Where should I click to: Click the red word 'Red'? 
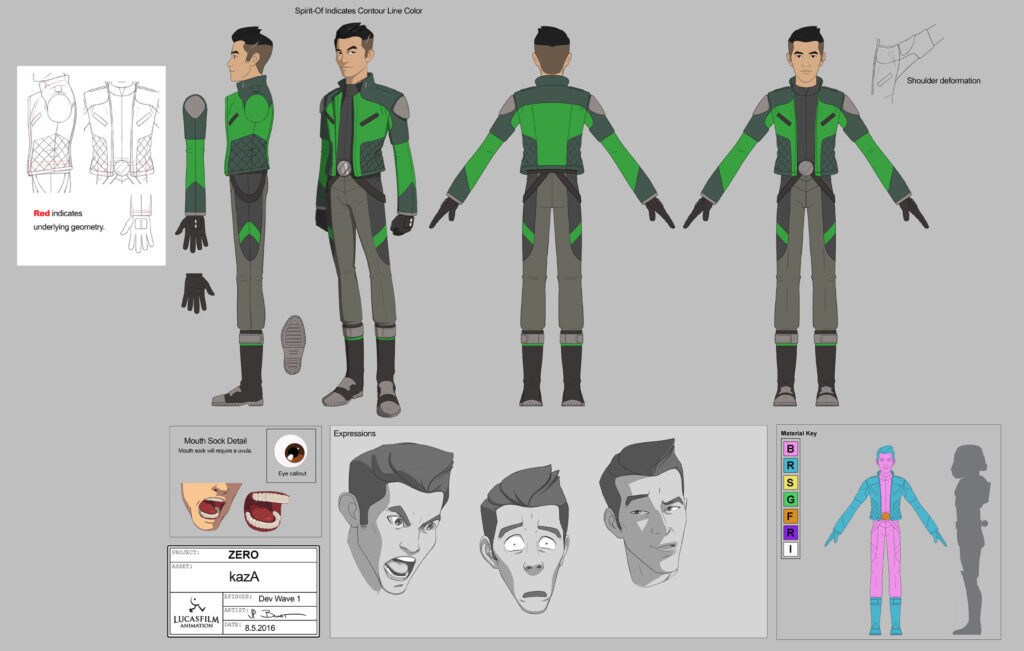coord(41,213)
